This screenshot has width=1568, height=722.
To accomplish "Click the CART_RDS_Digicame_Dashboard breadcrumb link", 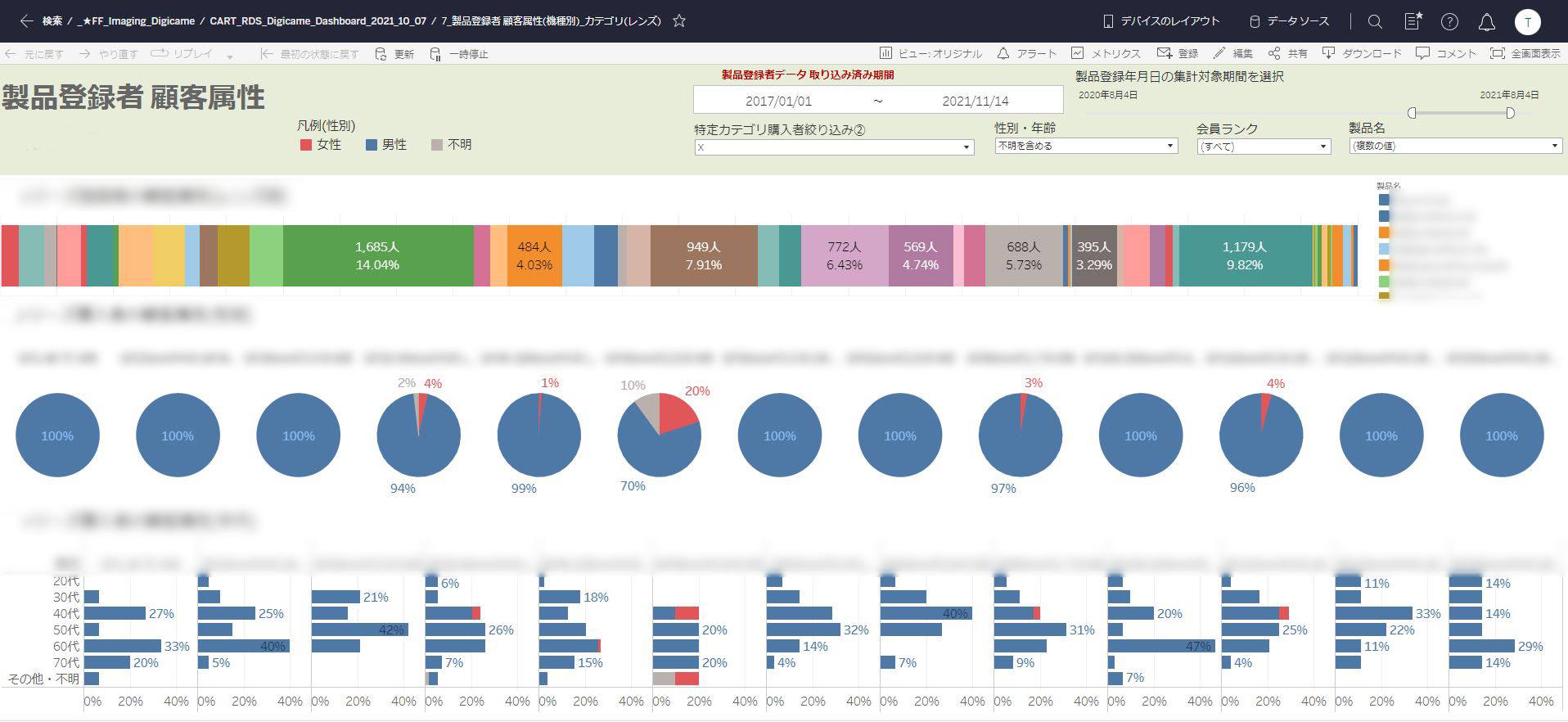I will (318, 21).
